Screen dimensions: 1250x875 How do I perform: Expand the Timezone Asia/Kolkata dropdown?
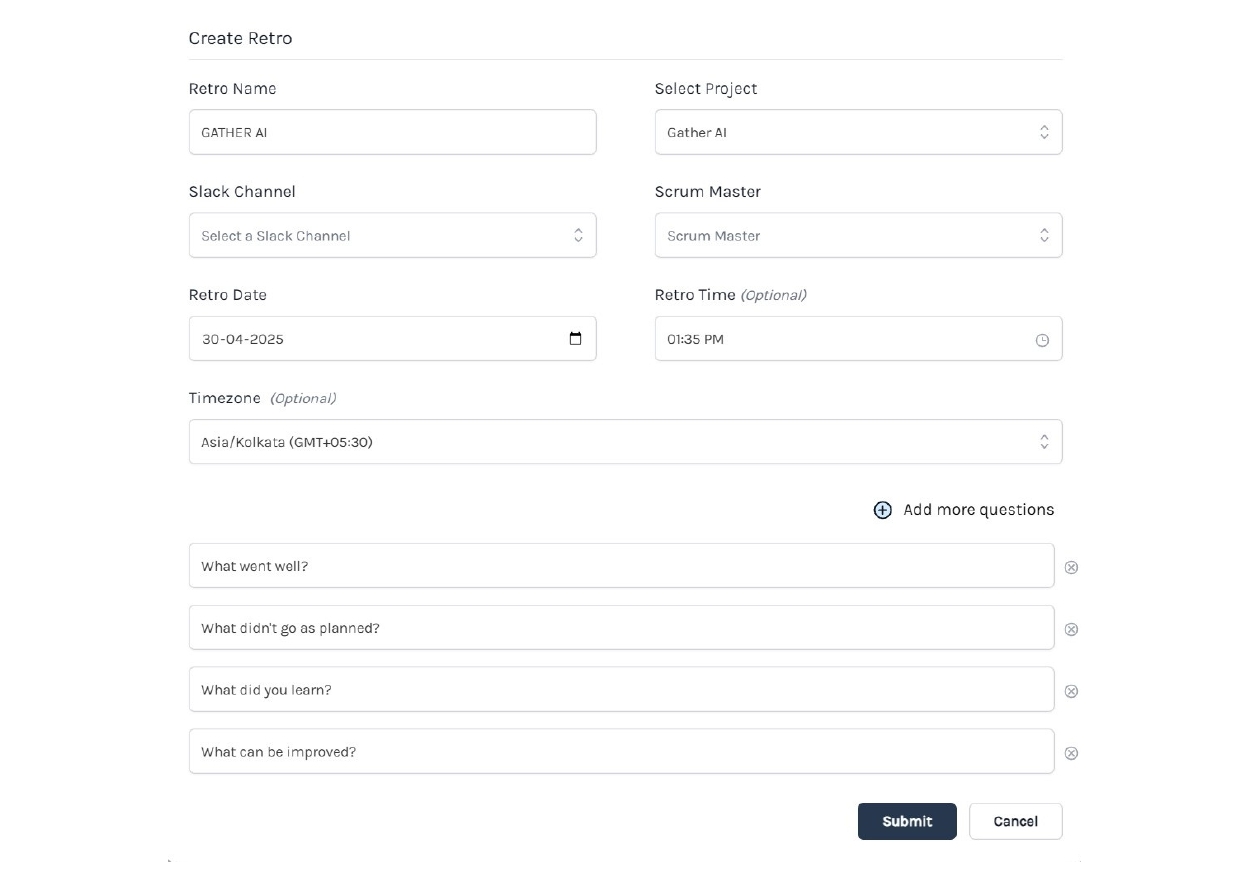pos(625,441)
